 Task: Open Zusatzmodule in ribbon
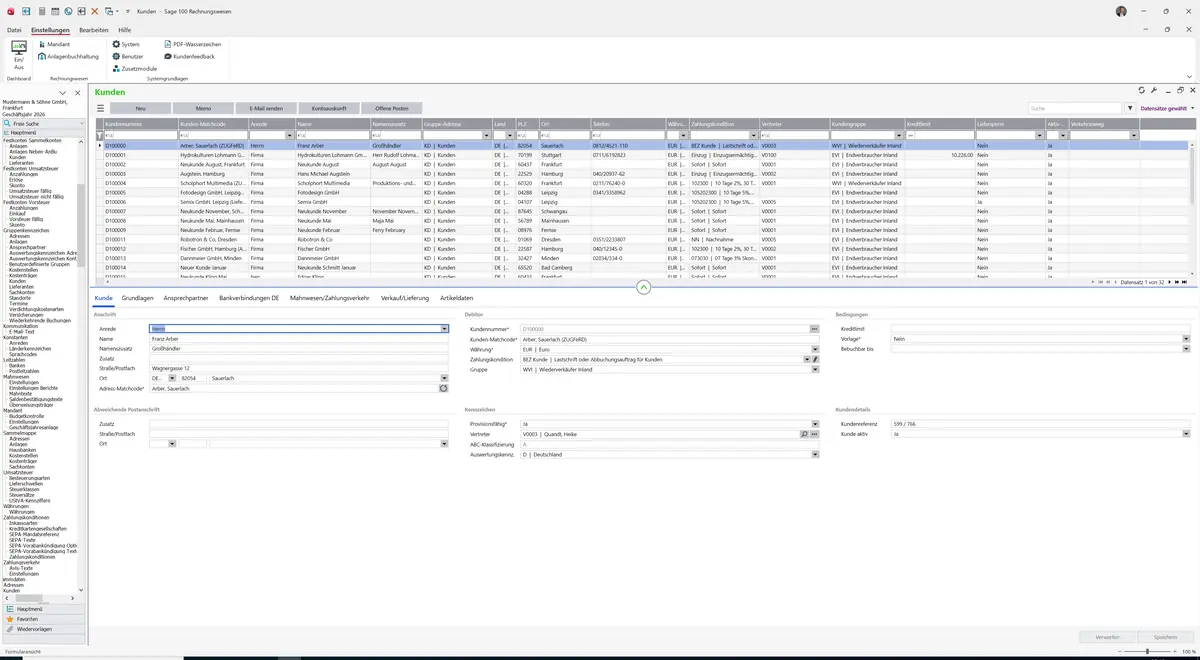pos(135,69)
